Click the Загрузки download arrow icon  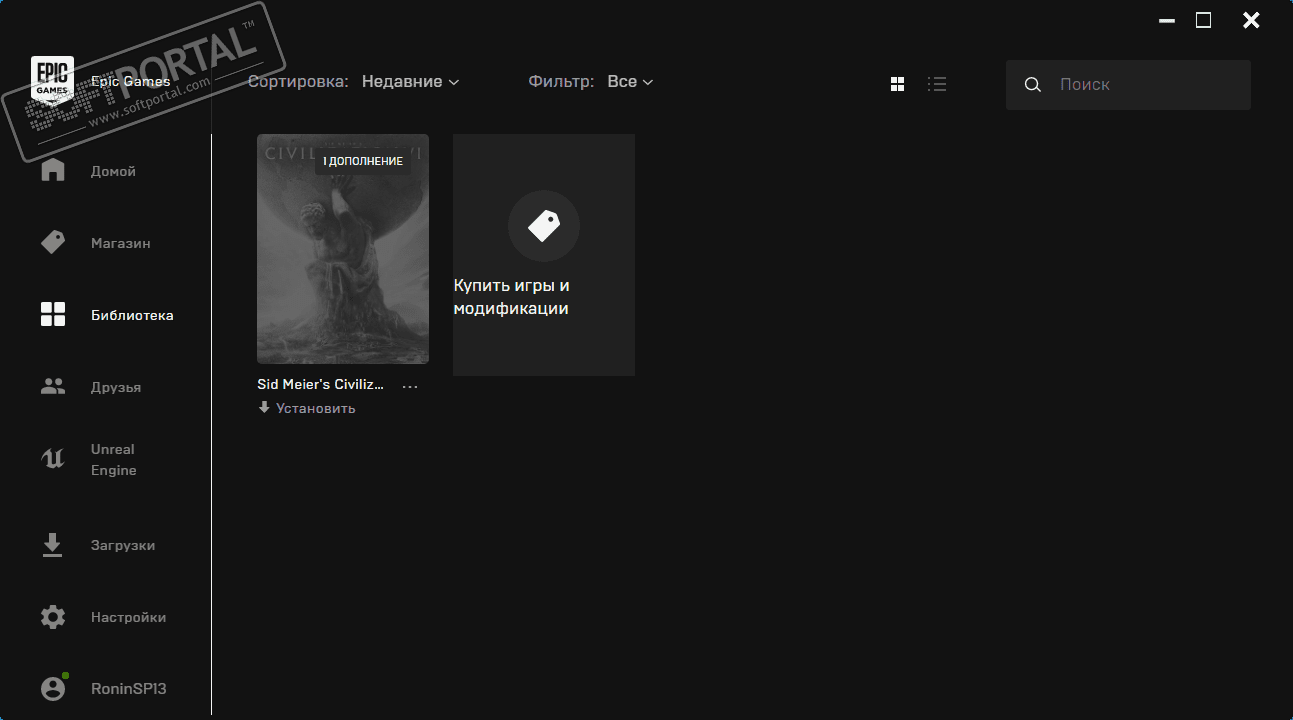tap(53, 545)
